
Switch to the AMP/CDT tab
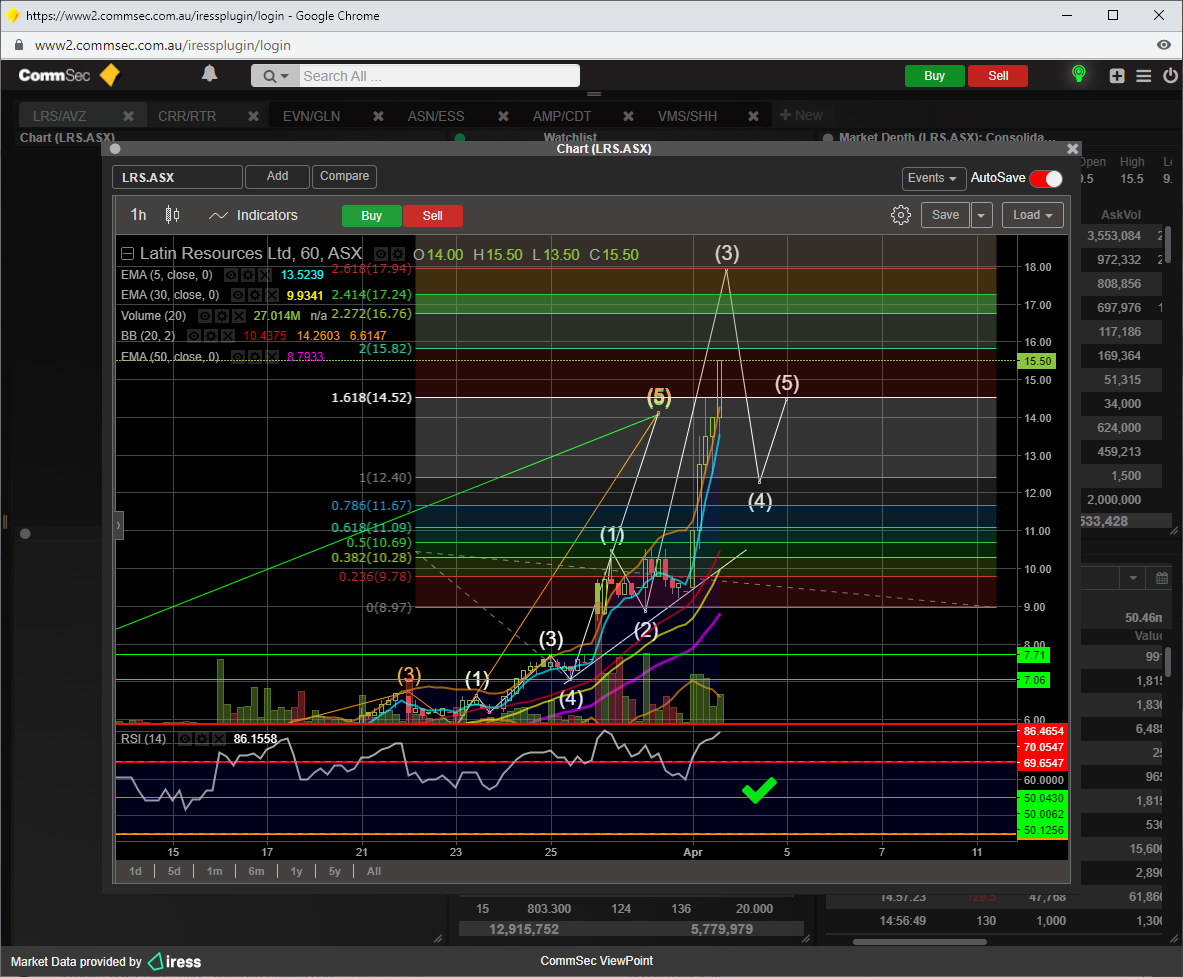[x=562, y=116]
